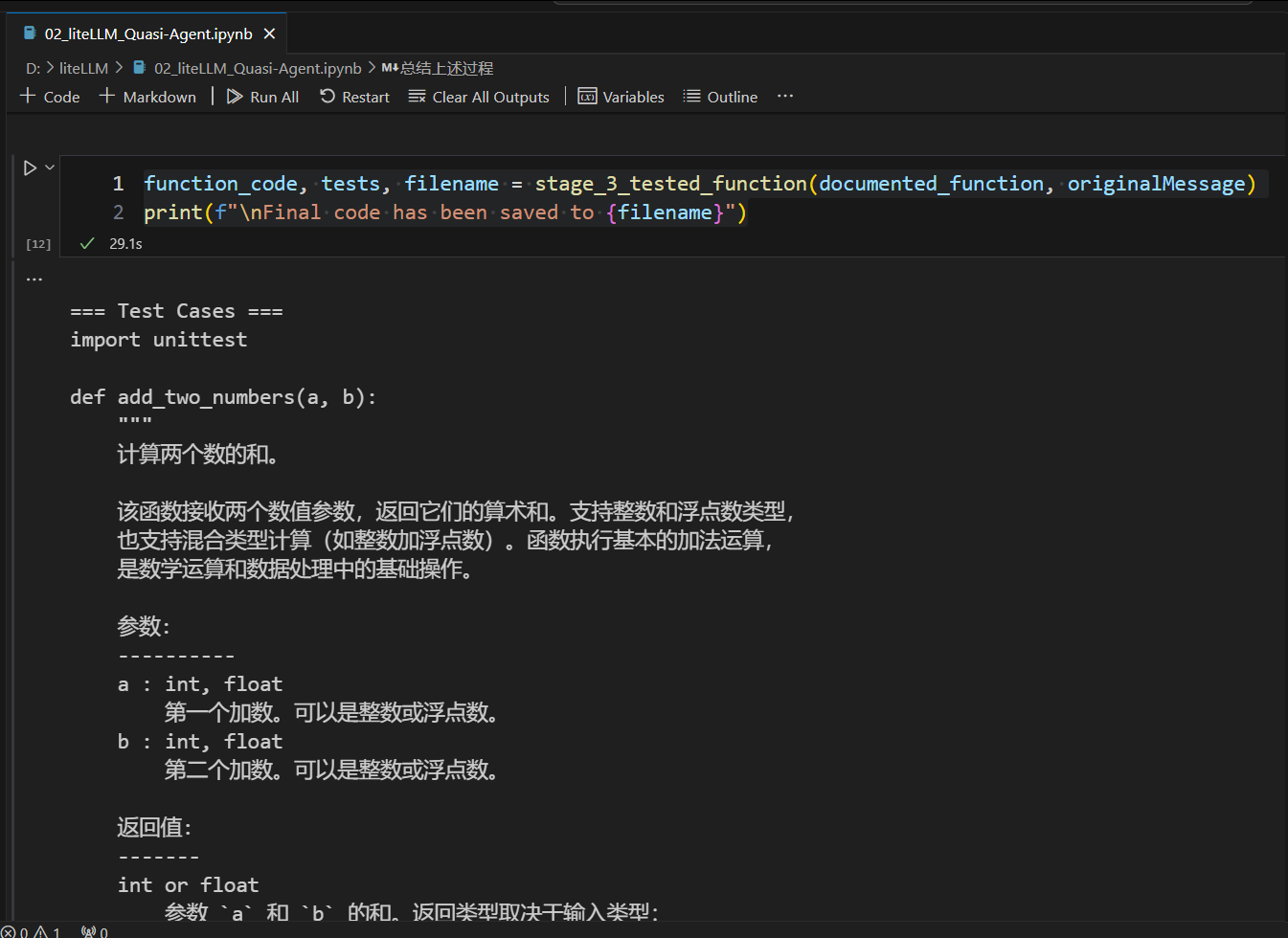The width and height of the screenshot is (1288, 938).
Task: Click 'import unittest' output line
Action: point(159,340)
